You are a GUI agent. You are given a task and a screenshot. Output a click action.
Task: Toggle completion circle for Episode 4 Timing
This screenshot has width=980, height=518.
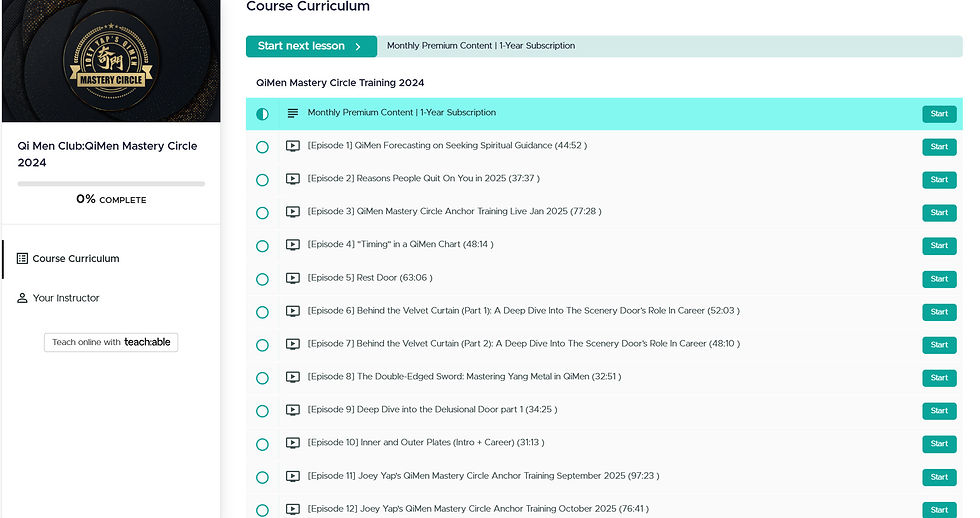[262, 246]
